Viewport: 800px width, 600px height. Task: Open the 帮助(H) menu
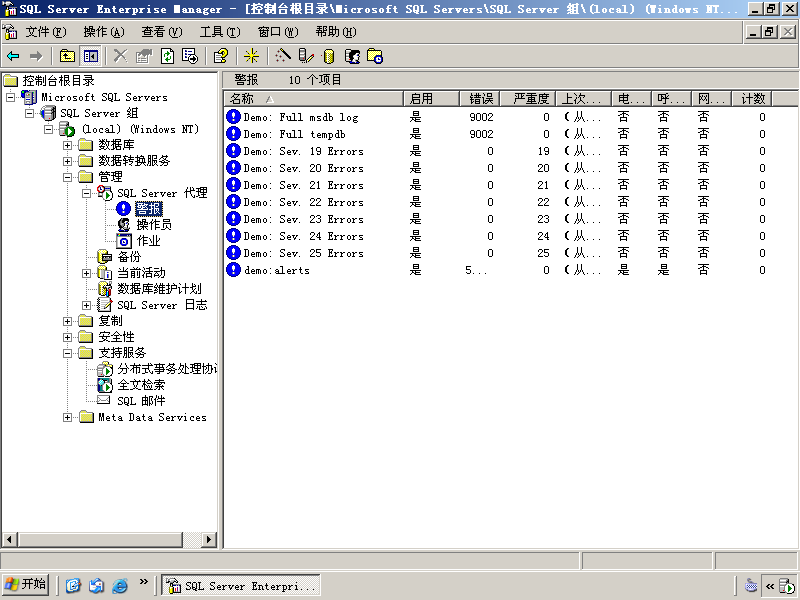pyautogui.click(x=336, y=32)
